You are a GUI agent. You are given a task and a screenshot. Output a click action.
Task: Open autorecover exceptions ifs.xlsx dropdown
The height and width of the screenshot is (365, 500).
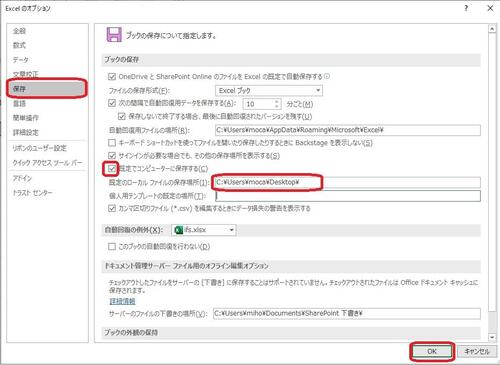204,230
